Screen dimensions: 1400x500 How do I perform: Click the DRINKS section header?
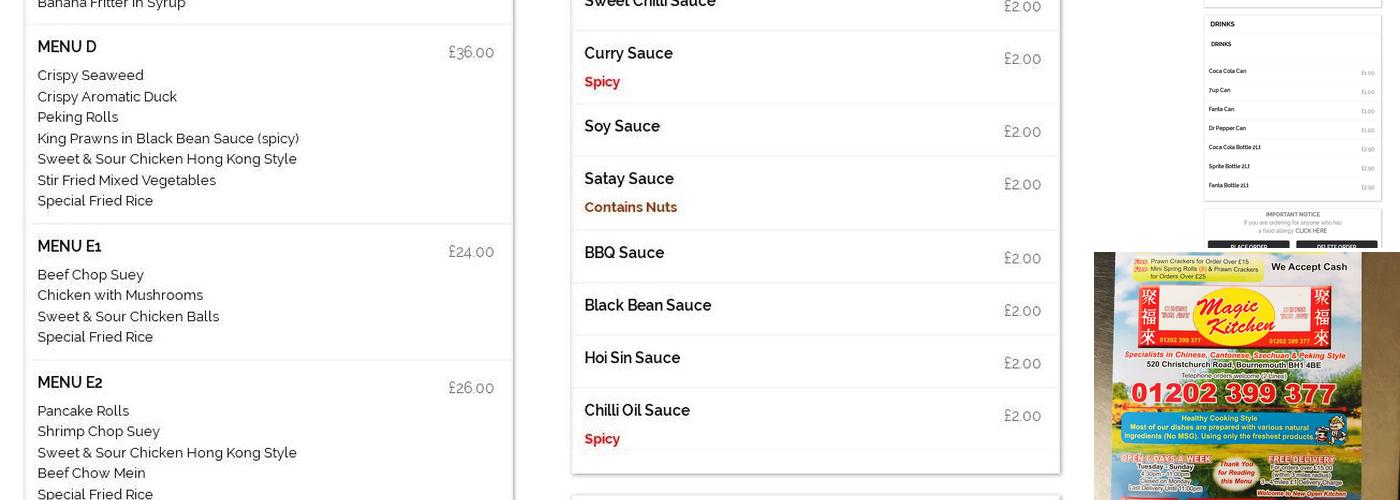pos(1222,24)
